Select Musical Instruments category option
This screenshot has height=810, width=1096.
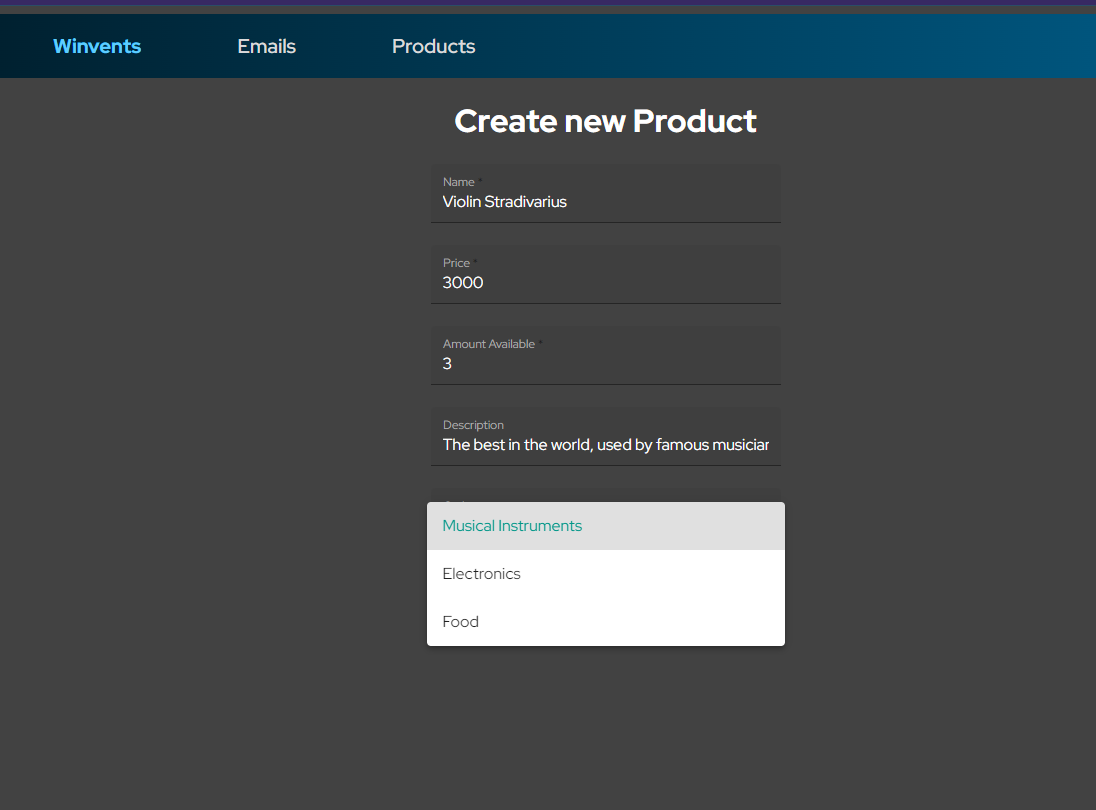pos(605,526)
